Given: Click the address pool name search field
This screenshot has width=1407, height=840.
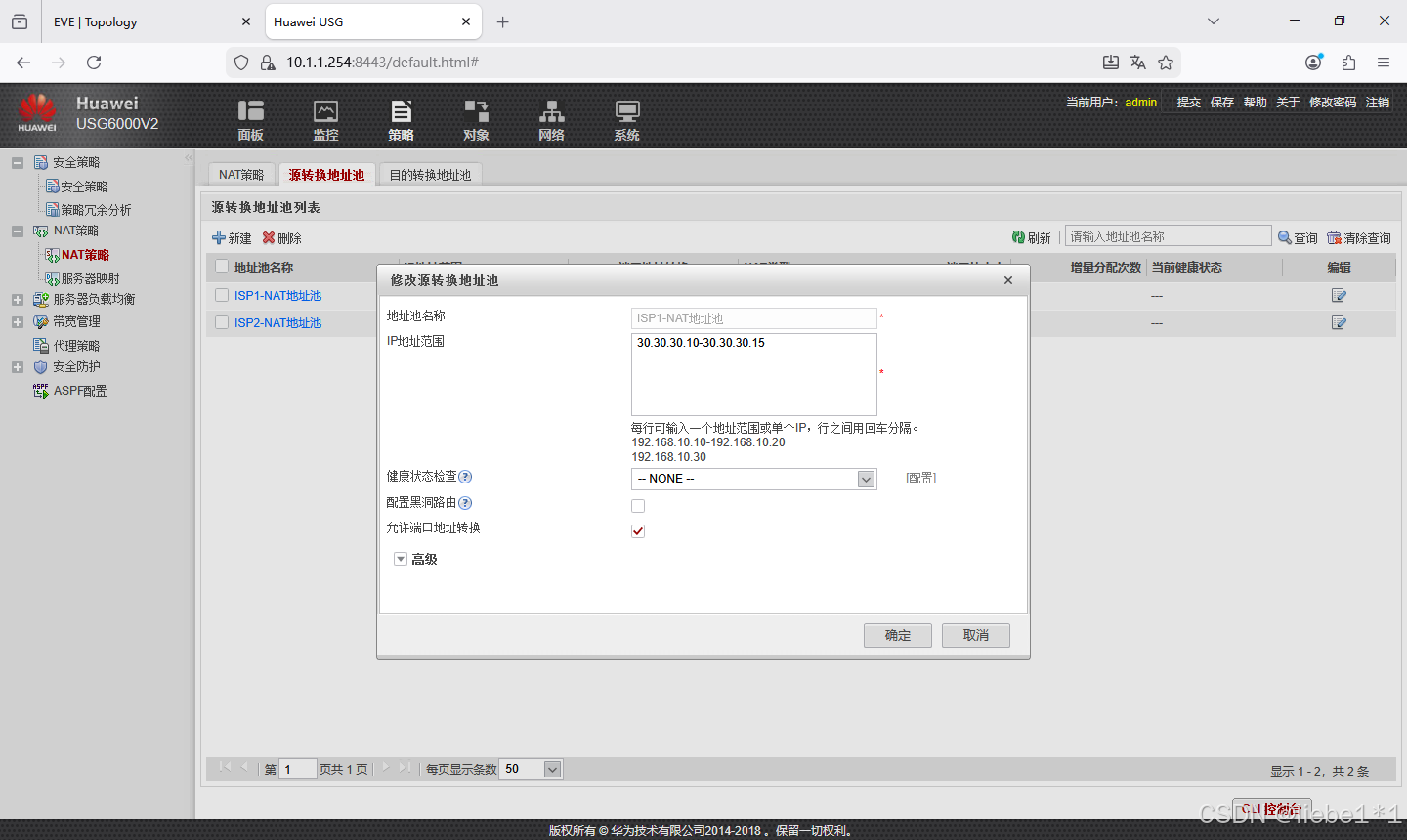Looking at the screenshot, I should (x=1168, y=236).
